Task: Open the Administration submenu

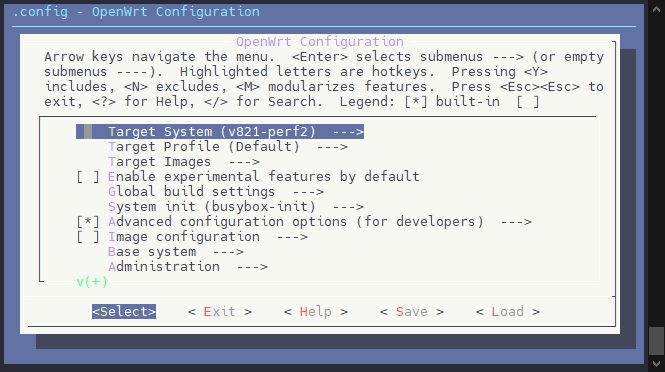Action: tap(188, 267)
